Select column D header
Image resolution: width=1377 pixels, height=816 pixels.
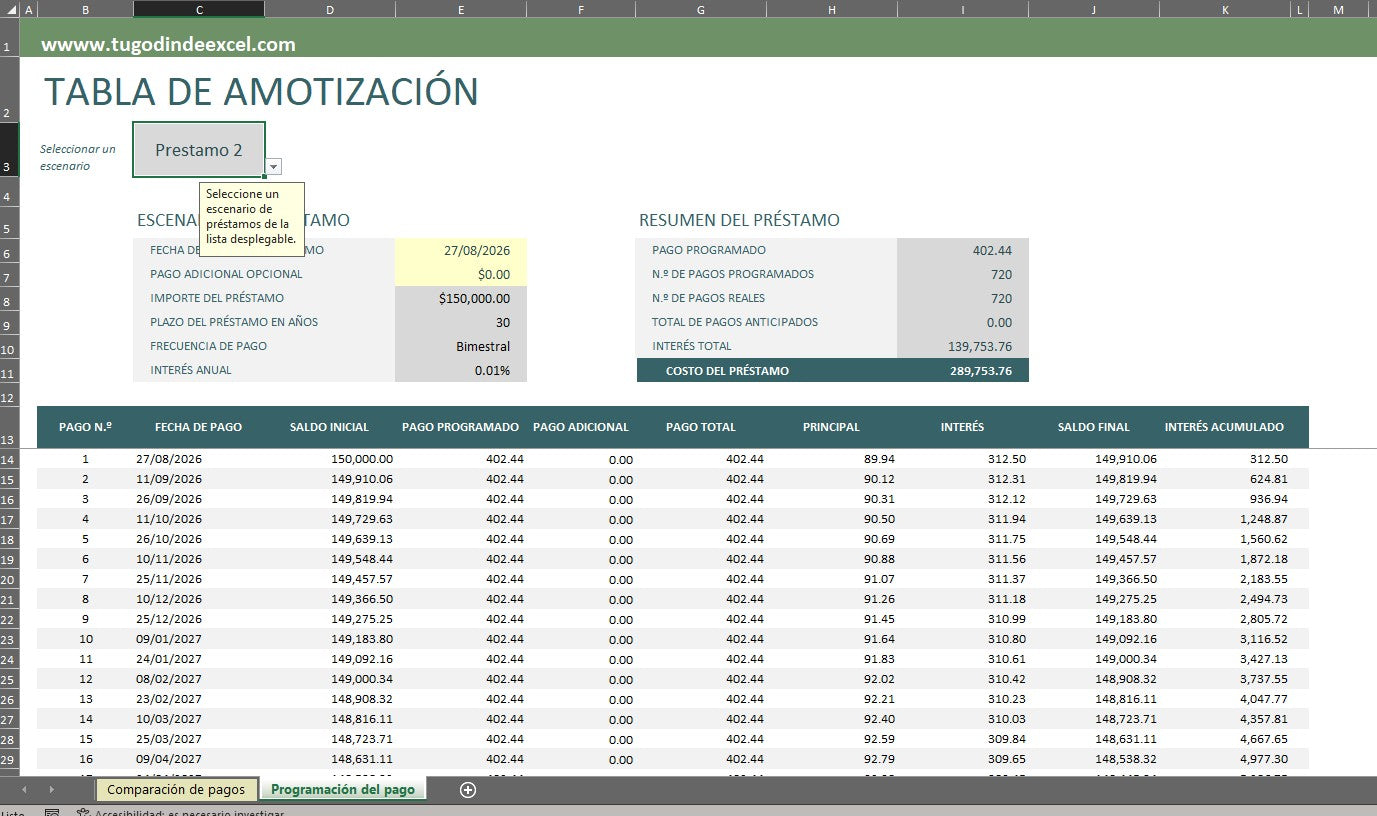[330, 9]
